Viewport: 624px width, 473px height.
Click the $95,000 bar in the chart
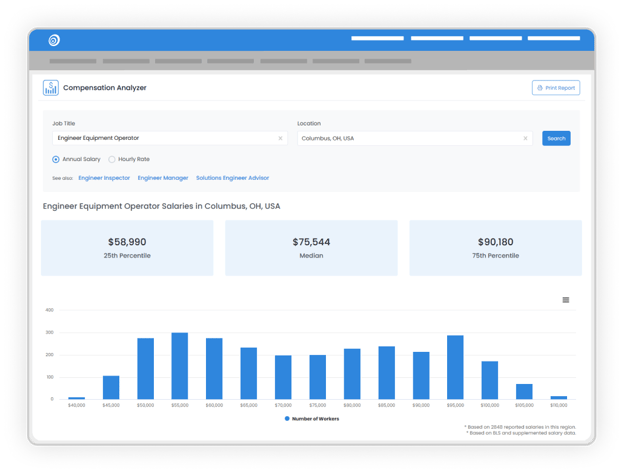click(x=455, y=367)
